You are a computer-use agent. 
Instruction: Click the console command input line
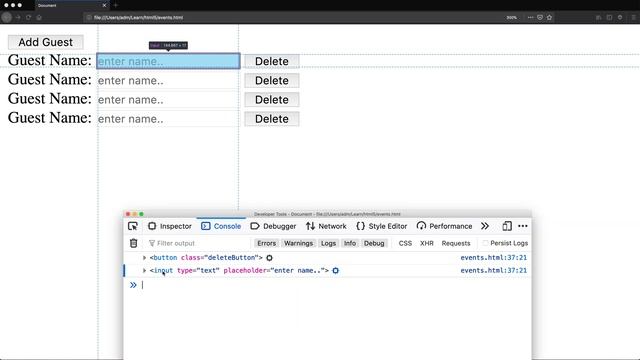[335, 285]
